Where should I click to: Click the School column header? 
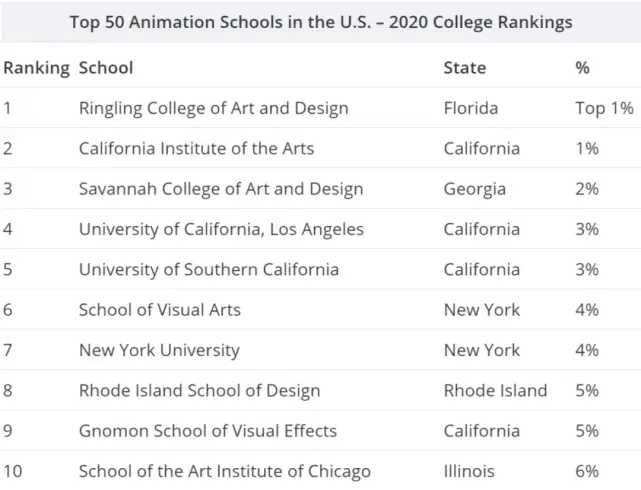[106, 68]
